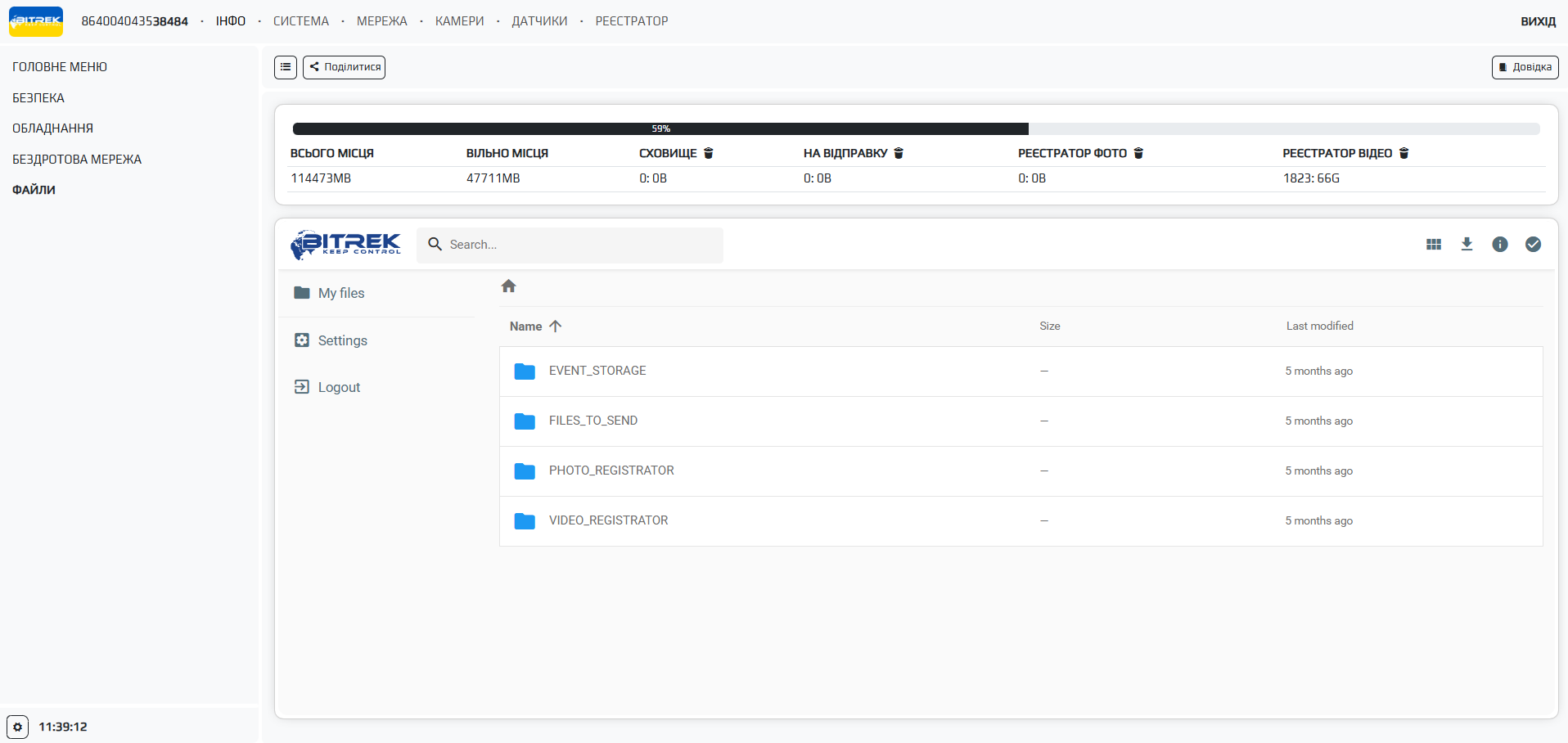Open the Довідка help button
This screenshot has width=1568, height=743.
[1525, 67]
